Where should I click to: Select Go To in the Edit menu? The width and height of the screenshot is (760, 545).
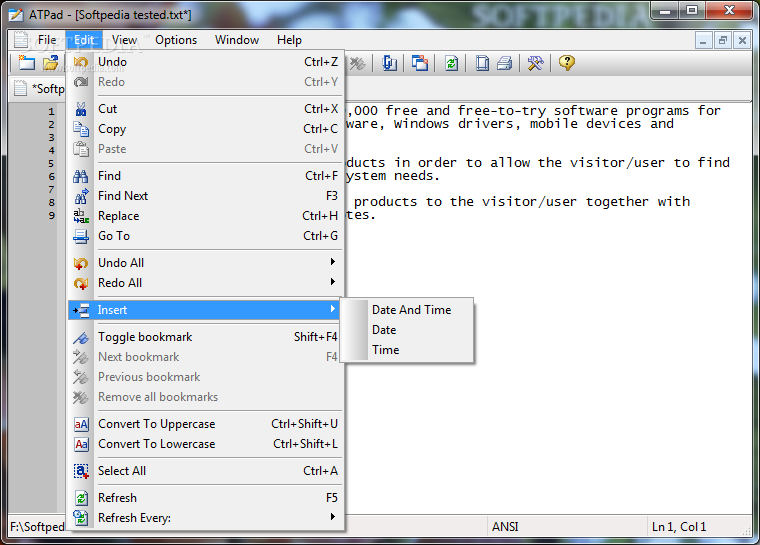(206, 236)
